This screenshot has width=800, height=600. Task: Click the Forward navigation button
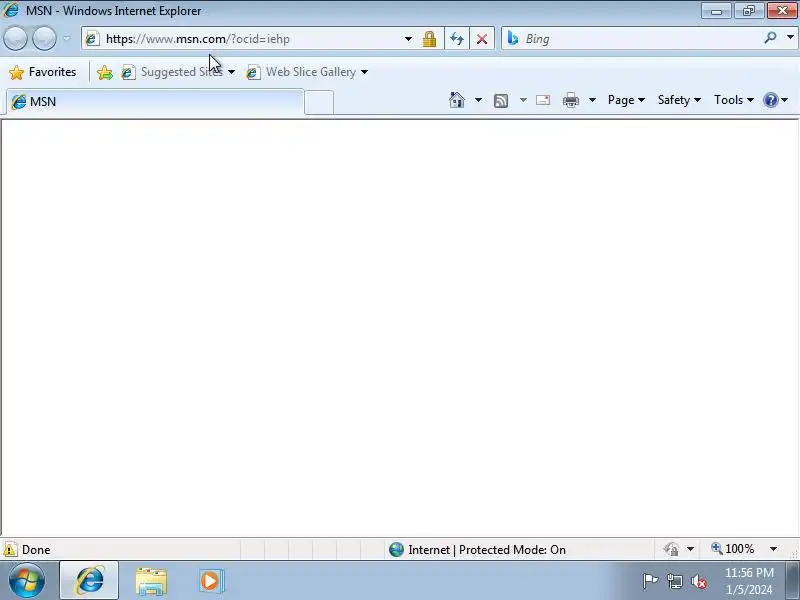click(x=44, y=38)
